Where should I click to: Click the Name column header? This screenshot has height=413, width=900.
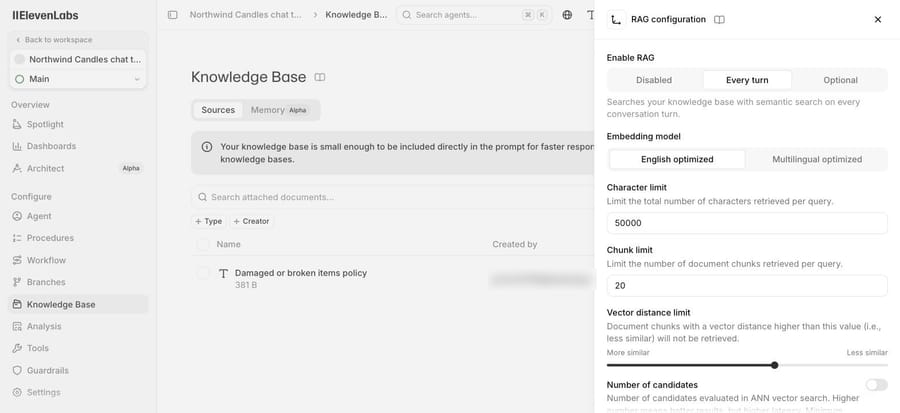point(228,244)
